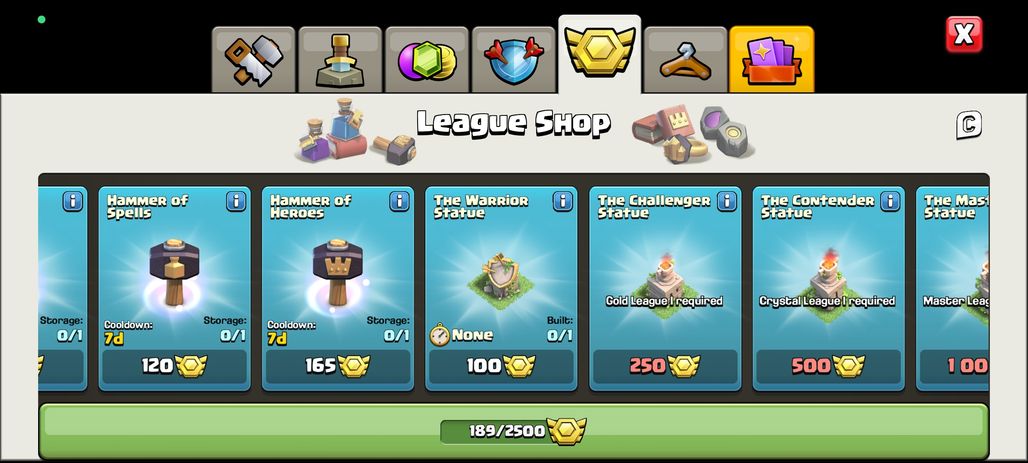
Task: Open info for The Contender Statue
Action: [x=890, y=201]
